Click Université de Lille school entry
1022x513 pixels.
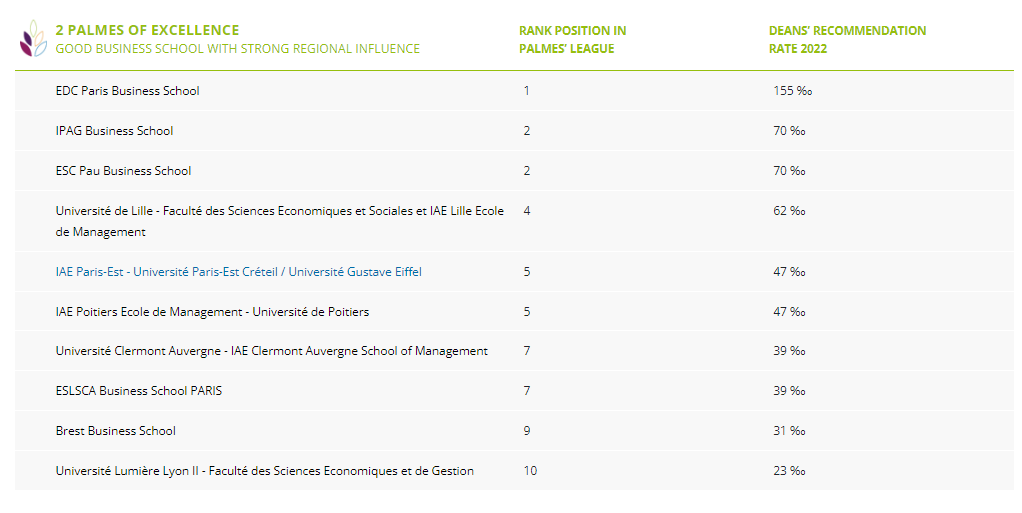(x=280, y=221)
